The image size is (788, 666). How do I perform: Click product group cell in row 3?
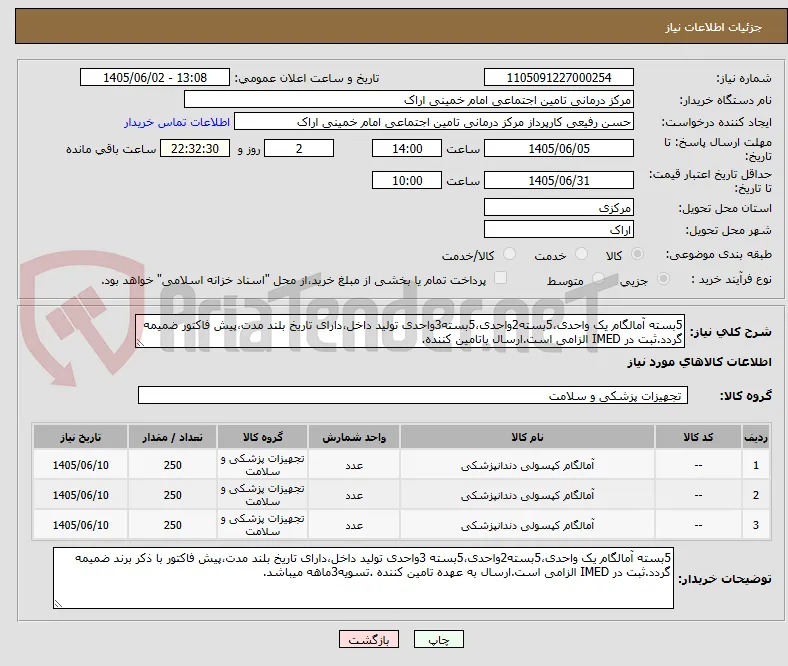pos(262,525)
